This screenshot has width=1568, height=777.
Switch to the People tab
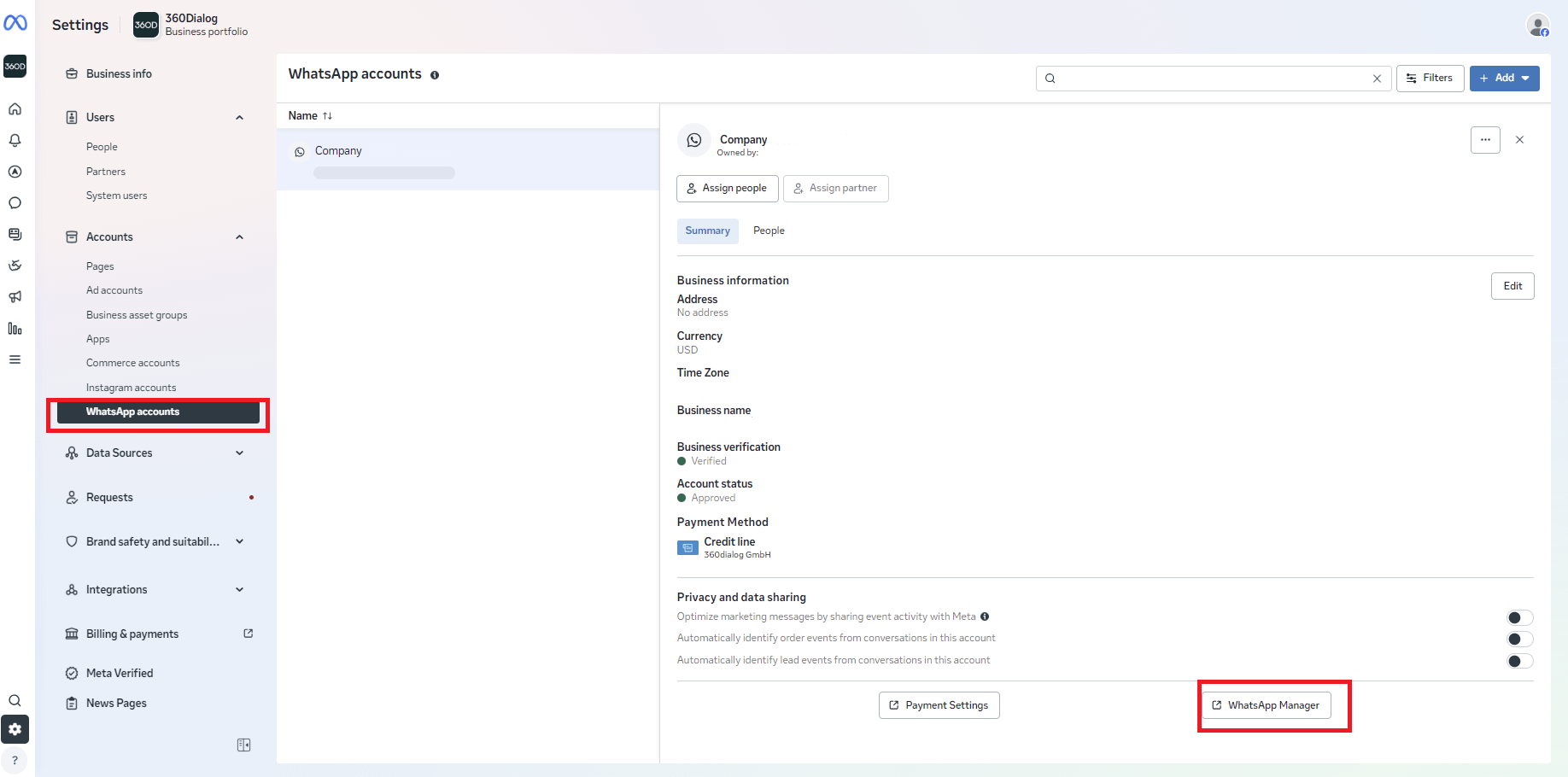pyautogui.click(x=769, y=231)
